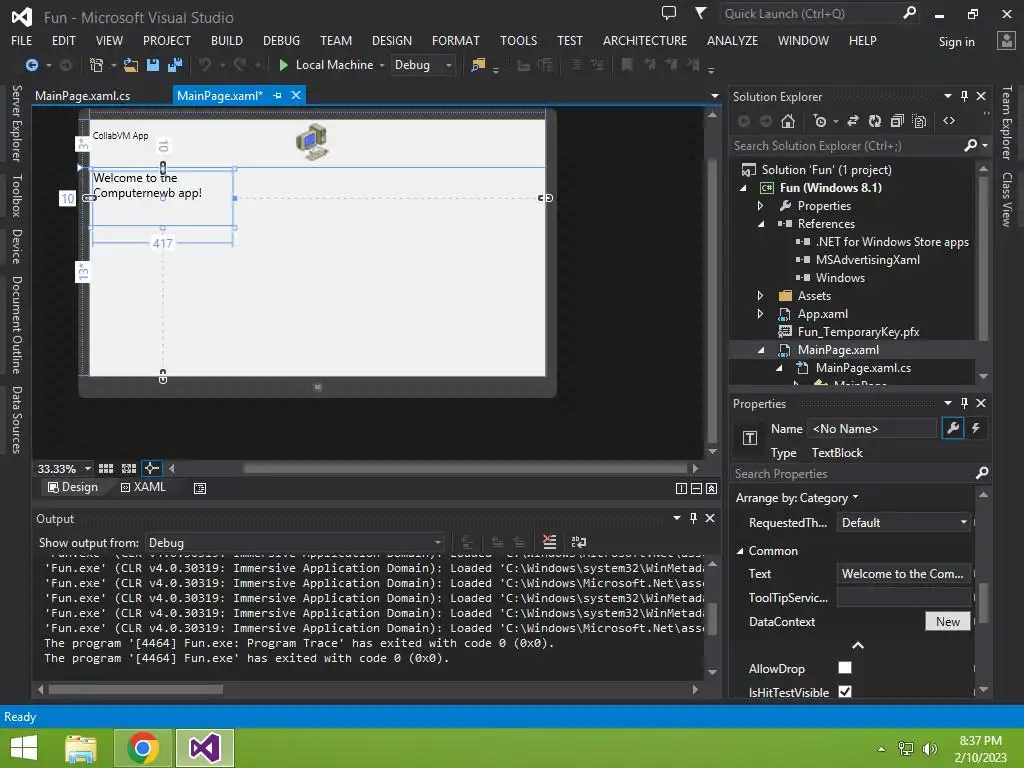Image resolution: width=1024 pixels, height=768 pixels.
Task: Toggle word wrap in Output window
Action: pyautogui.click(x=579, y=542)
